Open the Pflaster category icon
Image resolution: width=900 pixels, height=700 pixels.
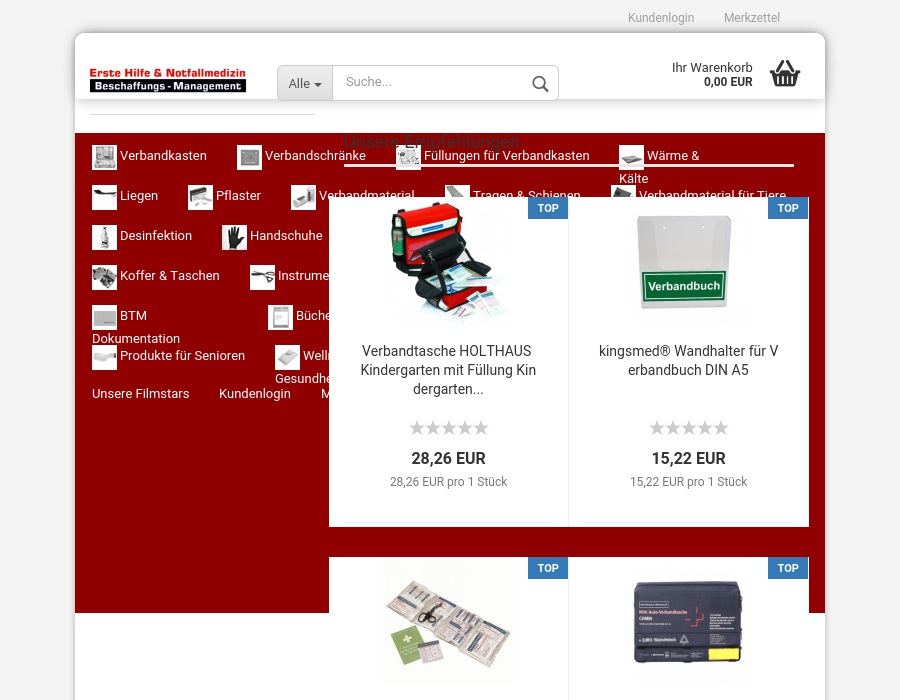pos(200,197)
